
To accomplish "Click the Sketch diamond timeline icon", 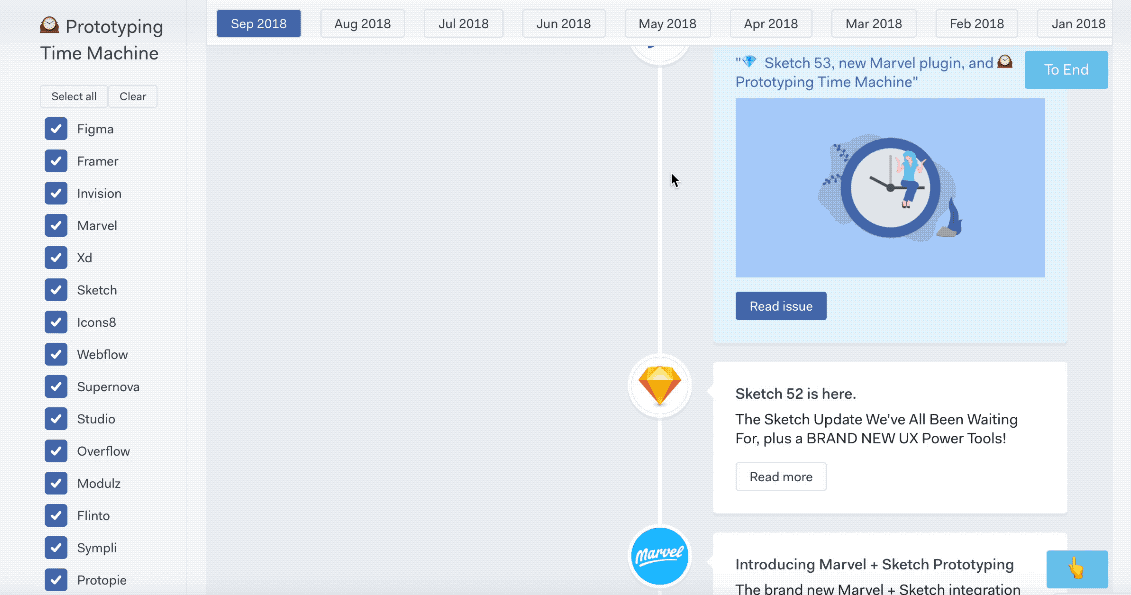I will [x=659, y=385].
